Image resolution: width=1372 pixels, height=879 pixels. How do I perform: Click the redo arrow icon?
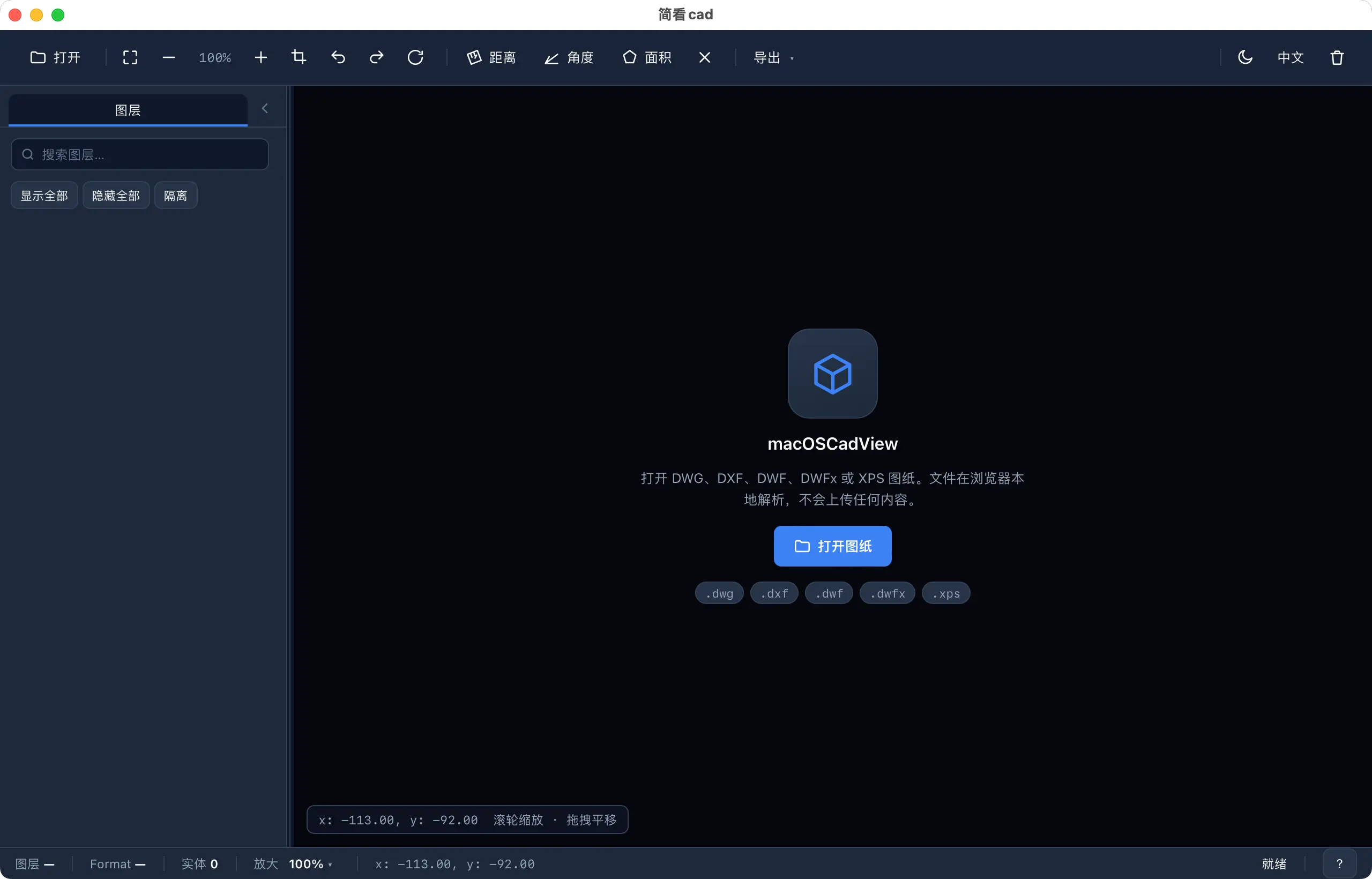click(x=377, y=58)
